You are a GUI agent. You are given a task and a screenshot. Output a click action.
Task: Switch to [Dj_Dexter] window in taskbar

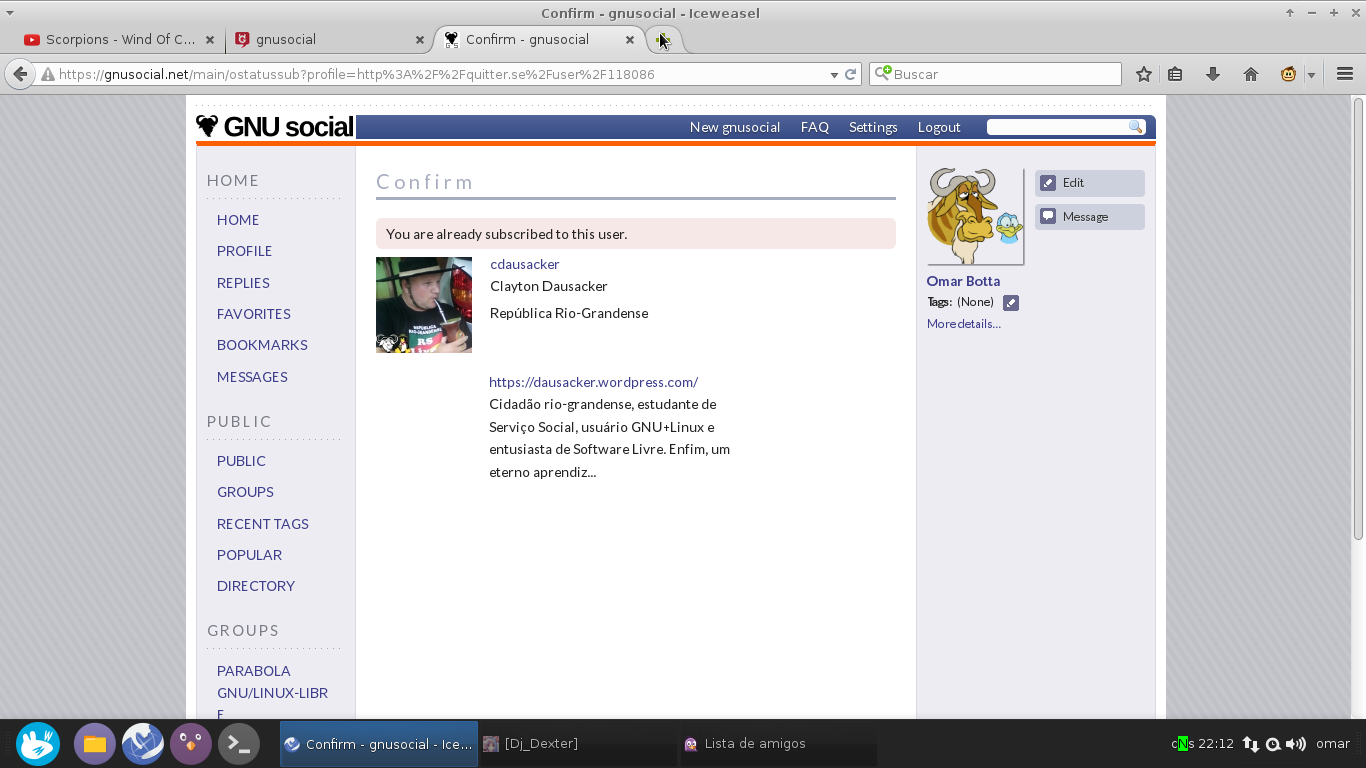(x=578, y=744)
